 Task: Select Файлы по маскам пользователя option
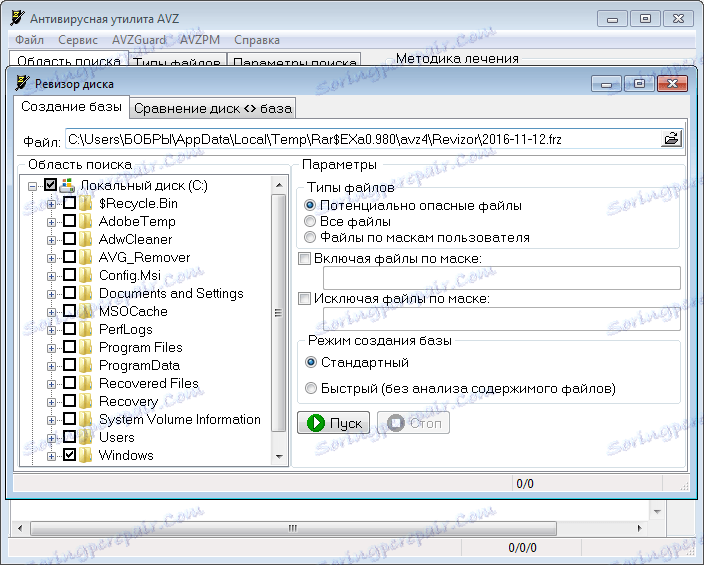310,237
